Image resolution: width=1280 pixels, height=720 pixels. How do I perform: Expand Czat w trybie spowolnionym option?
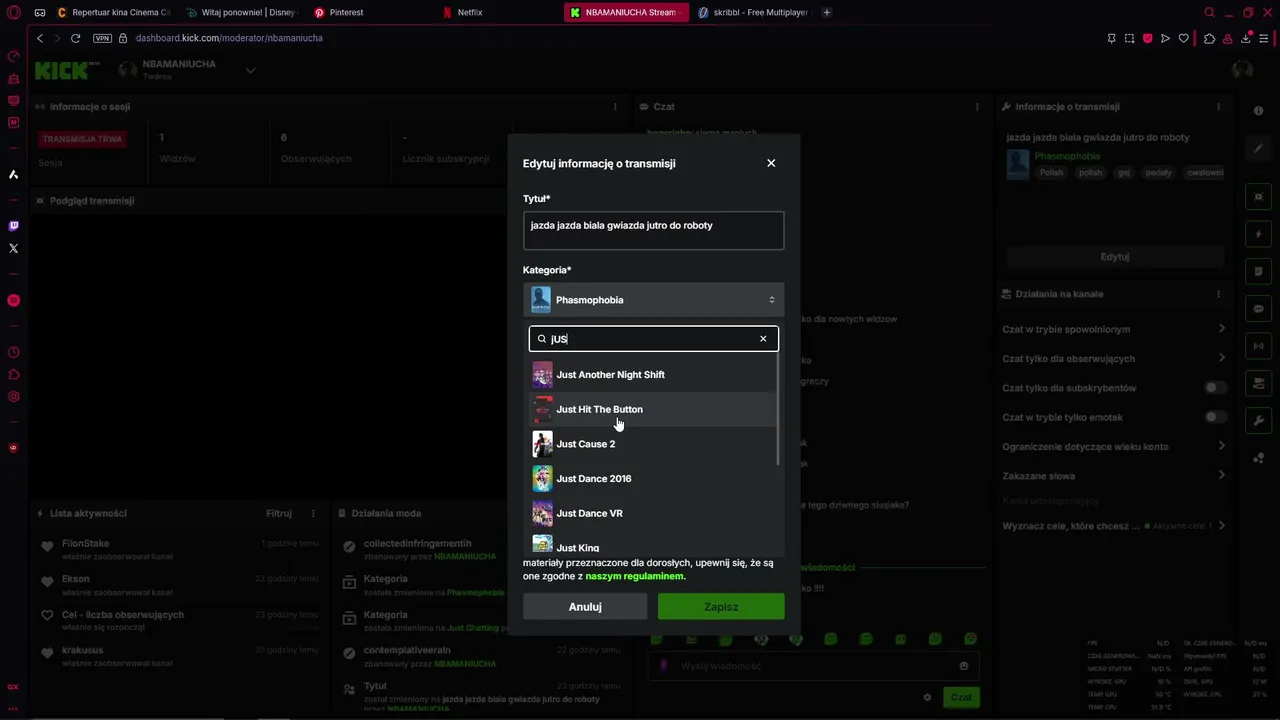click(x=1221, y=329)
